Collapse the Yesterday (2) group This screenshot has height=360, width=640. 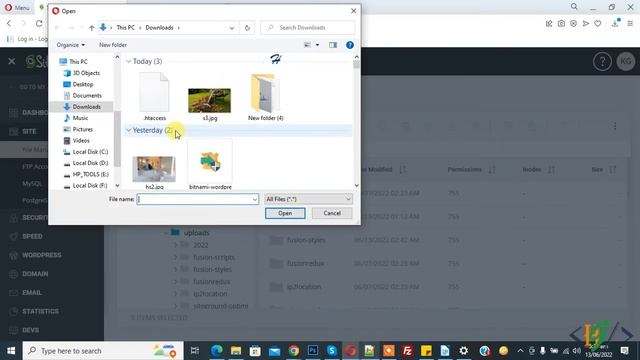click(x=129, y=130)
